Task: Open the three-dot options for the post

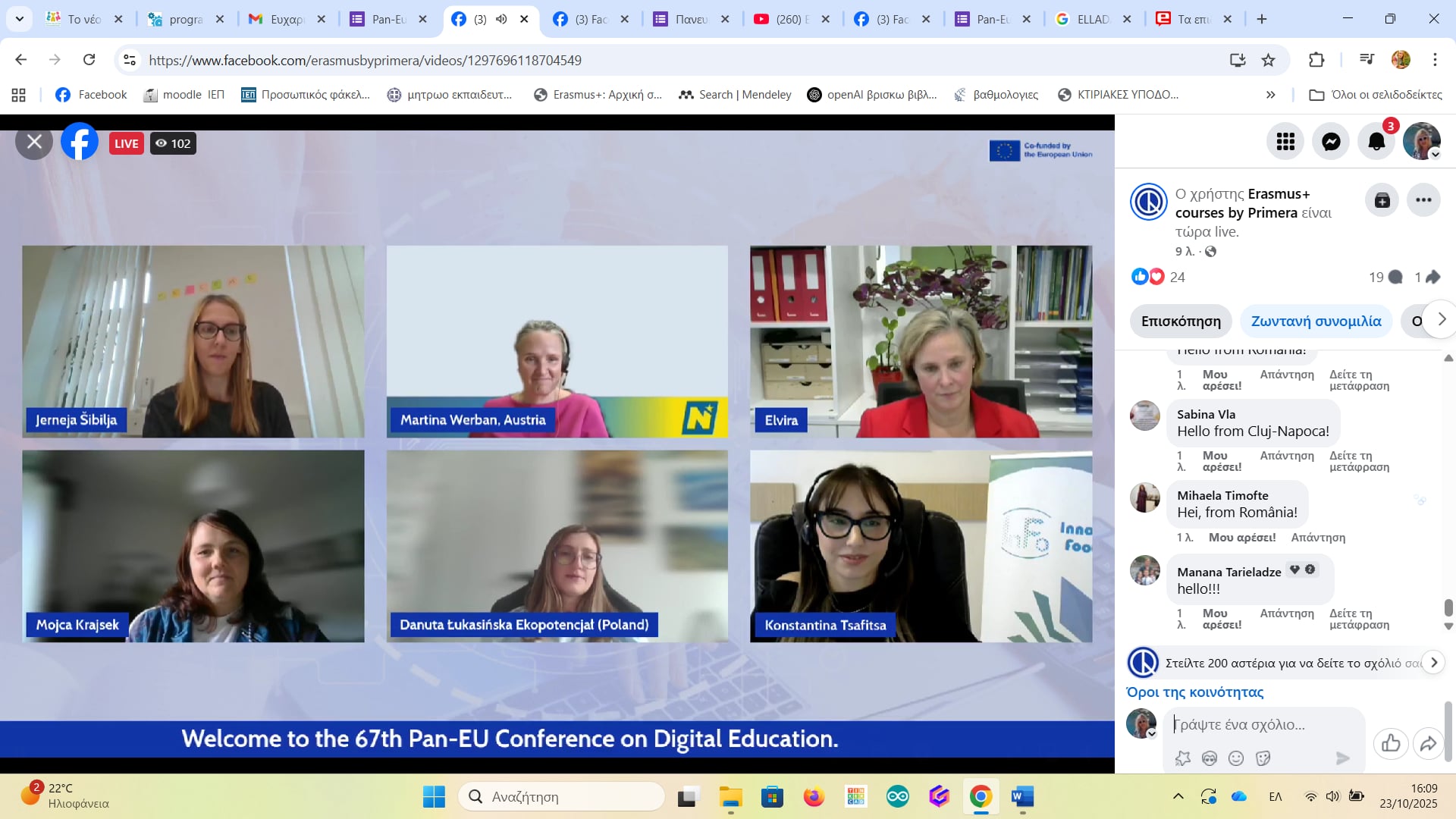Action: (1423, 200)
